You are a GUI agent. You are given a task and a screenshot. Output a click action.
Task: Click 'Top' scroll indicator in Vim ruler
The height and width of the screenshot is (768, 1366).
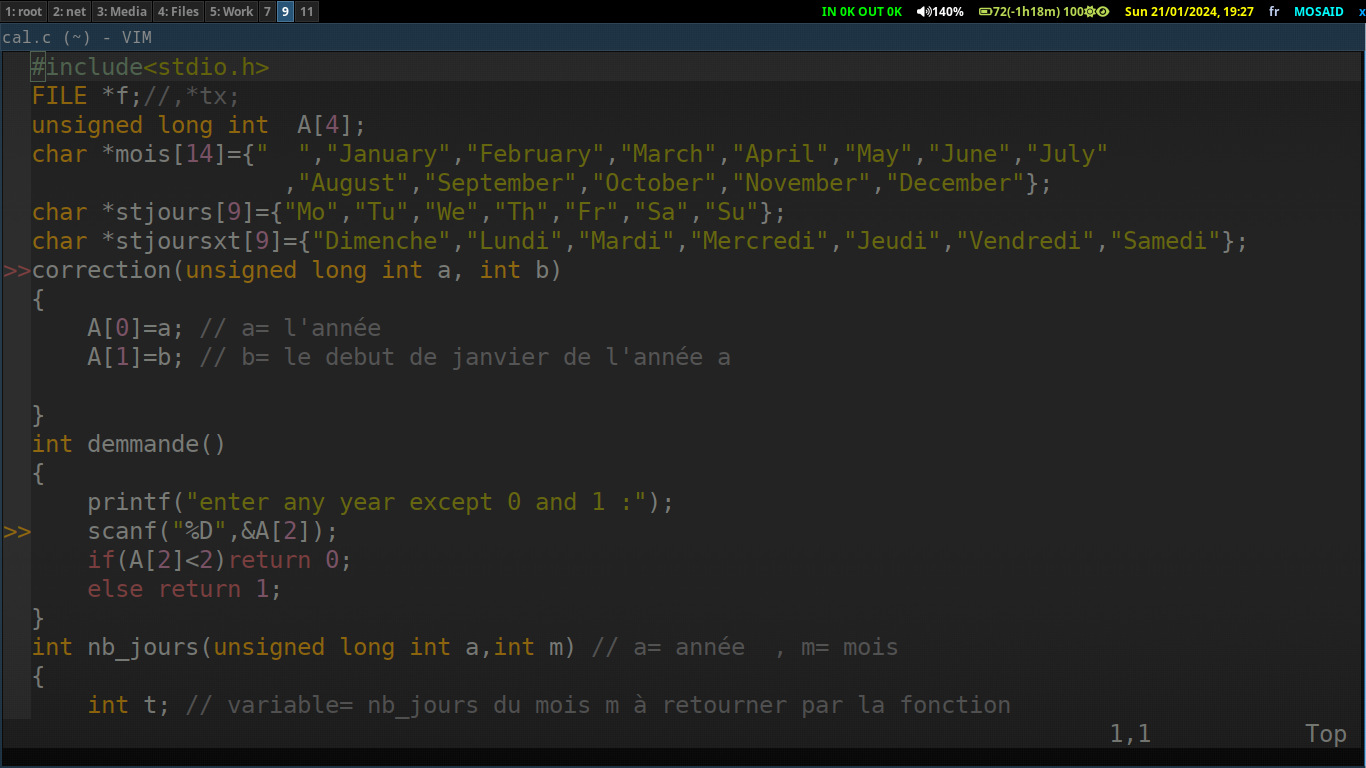(1326, 734)
